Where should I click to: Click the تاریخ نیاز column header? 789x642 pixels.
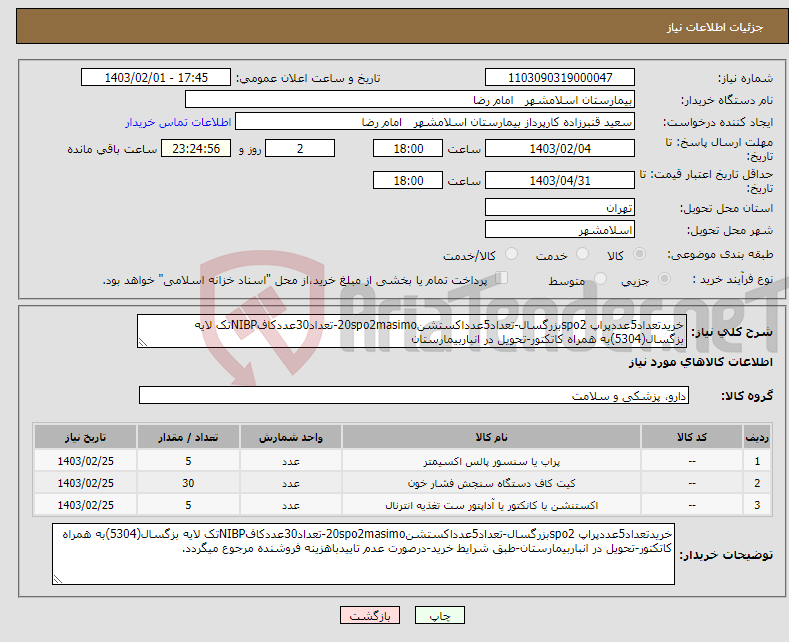pos(86,437)
